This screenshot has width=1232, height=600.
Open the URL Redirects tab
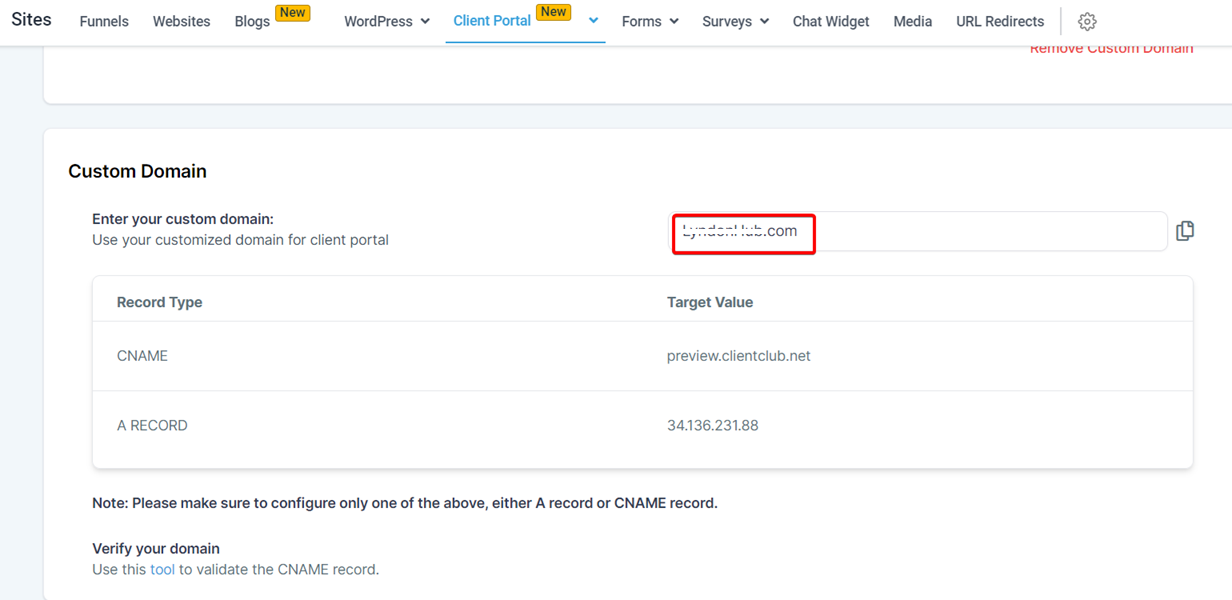1000,21
